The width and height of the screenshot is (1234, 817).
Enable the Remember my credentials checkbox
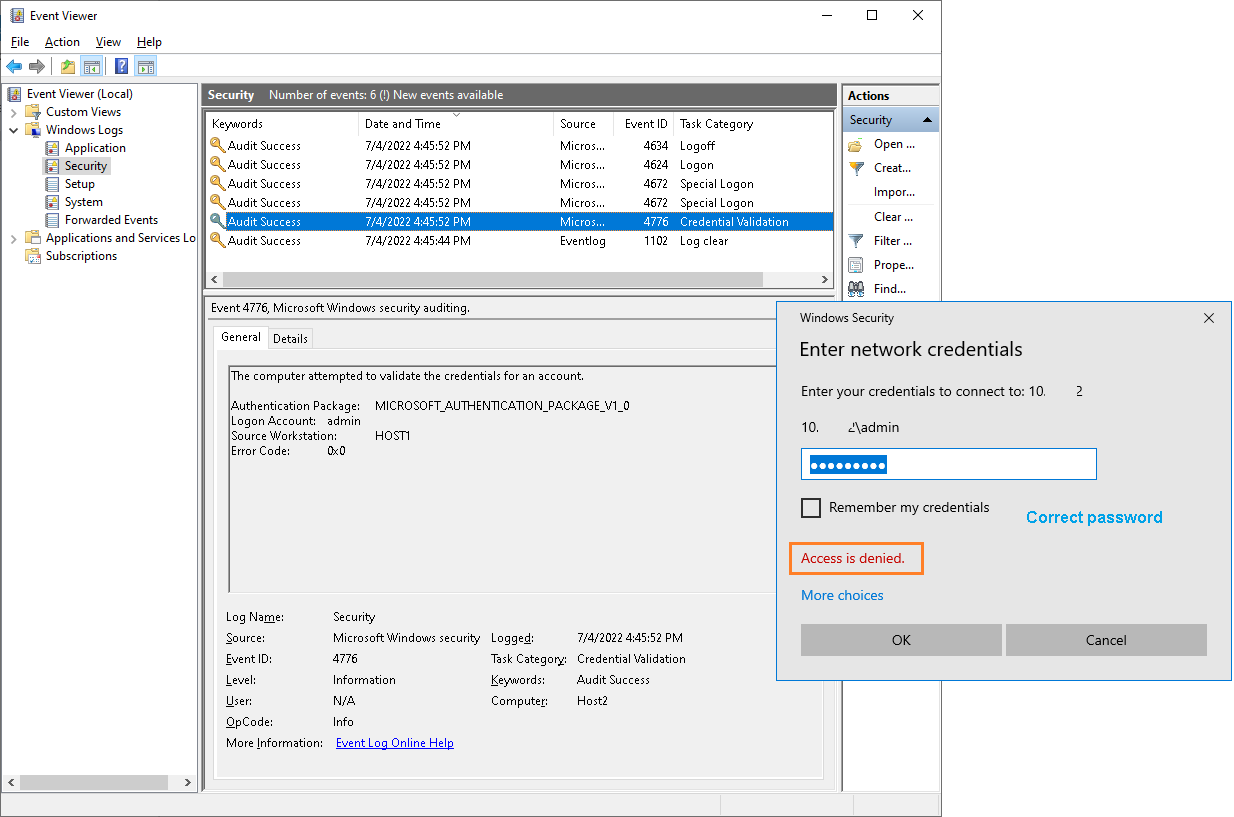pyautogui.click(x=811, y=507)
